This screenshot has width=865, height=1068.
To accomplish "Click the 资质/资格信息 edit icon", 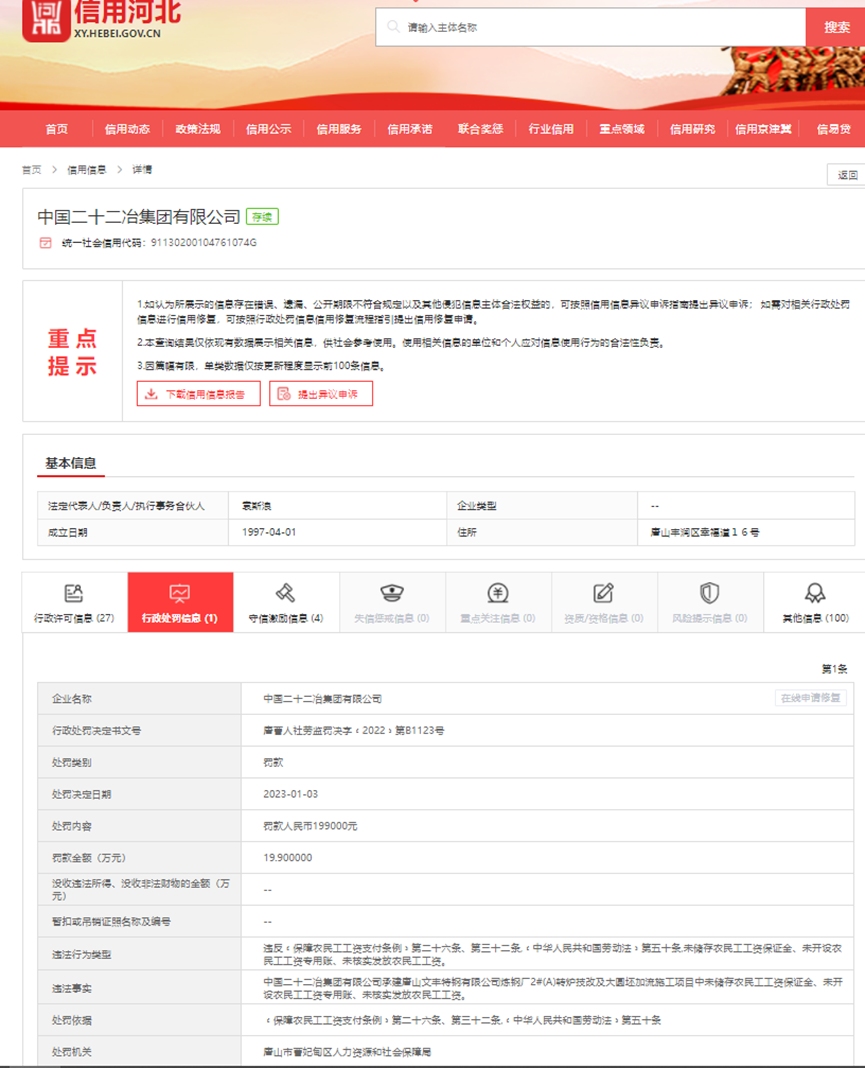I will 603,593.
